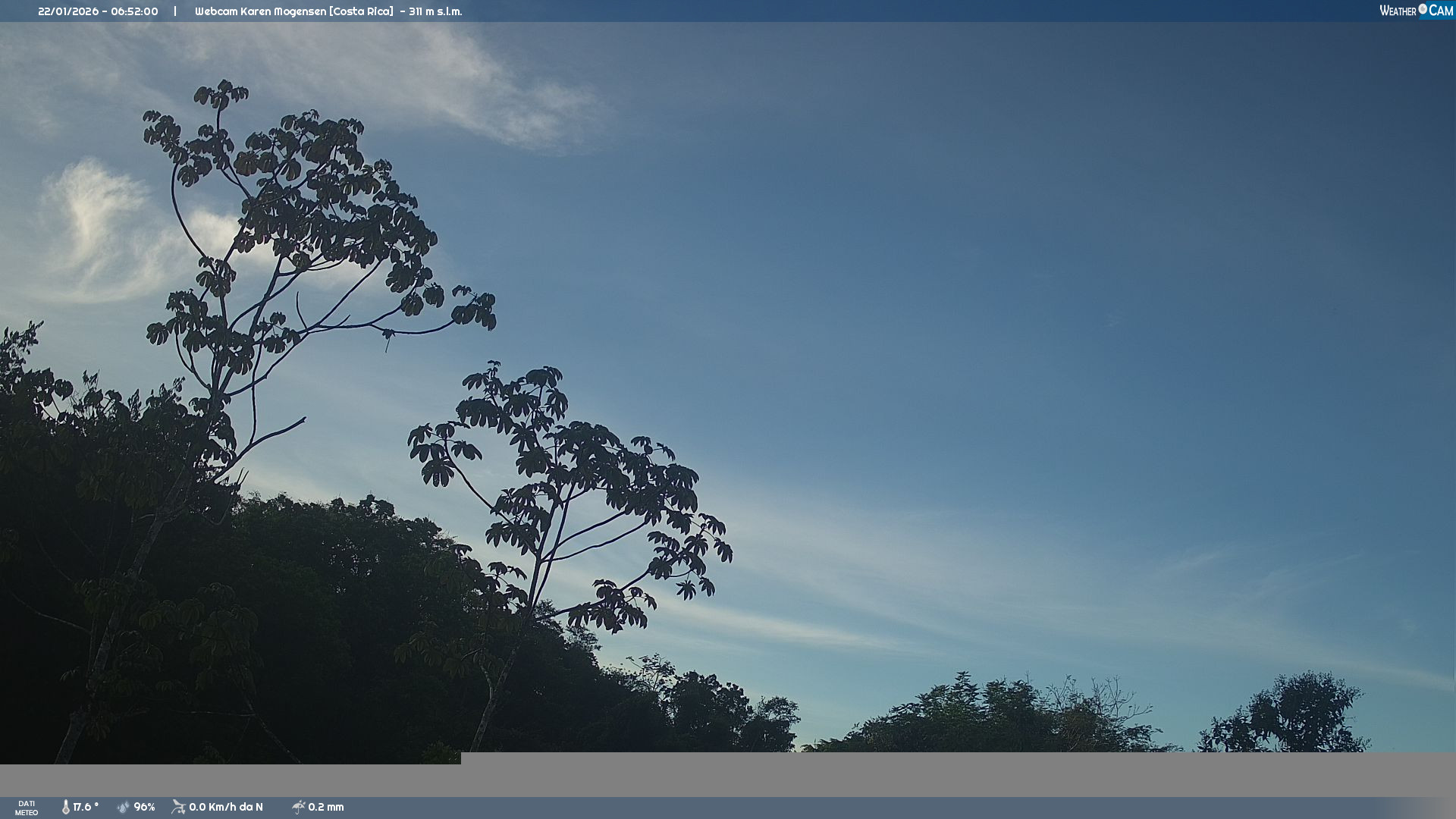Select the 96% humidity reading
This screenshot has height=819, width=1456.
(144, 808)
